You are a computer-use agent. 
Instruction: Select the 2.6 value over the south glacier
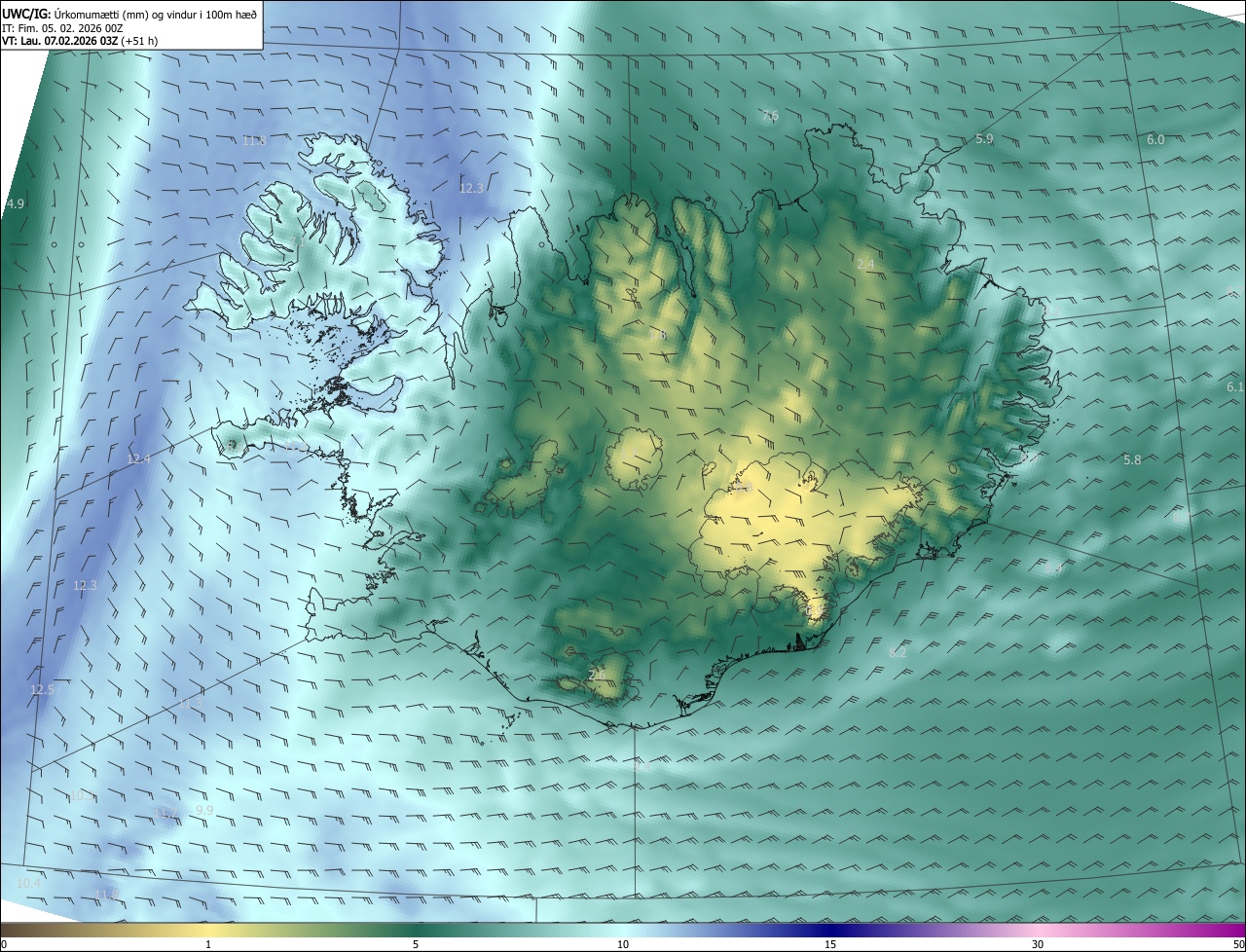tap(598, 675)
